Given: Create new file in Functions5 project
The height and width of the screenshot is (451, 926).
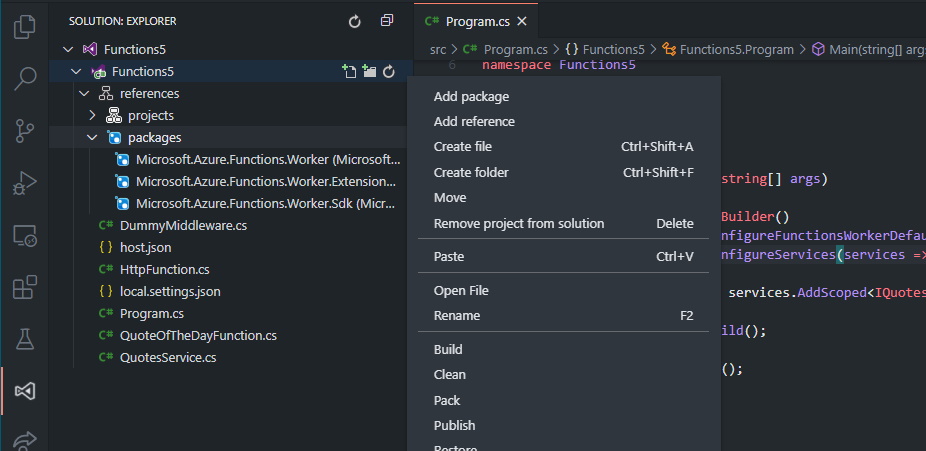Looking at the screenshot, I should click(349, 71).
